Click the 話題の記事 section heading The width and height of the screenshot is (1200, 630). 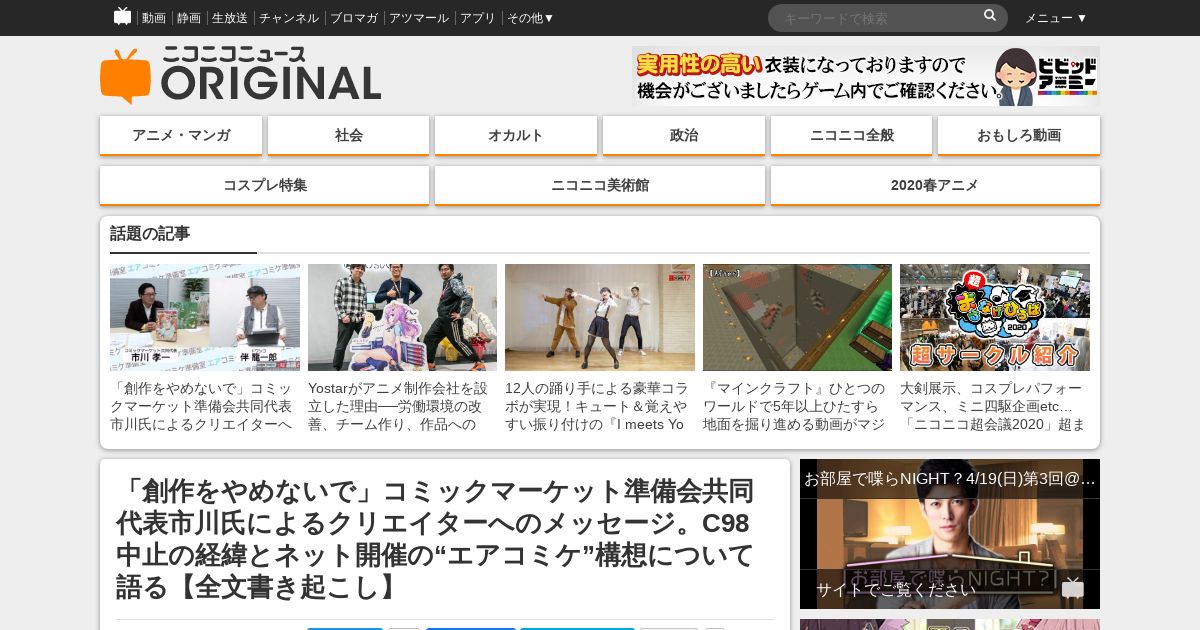150,234
